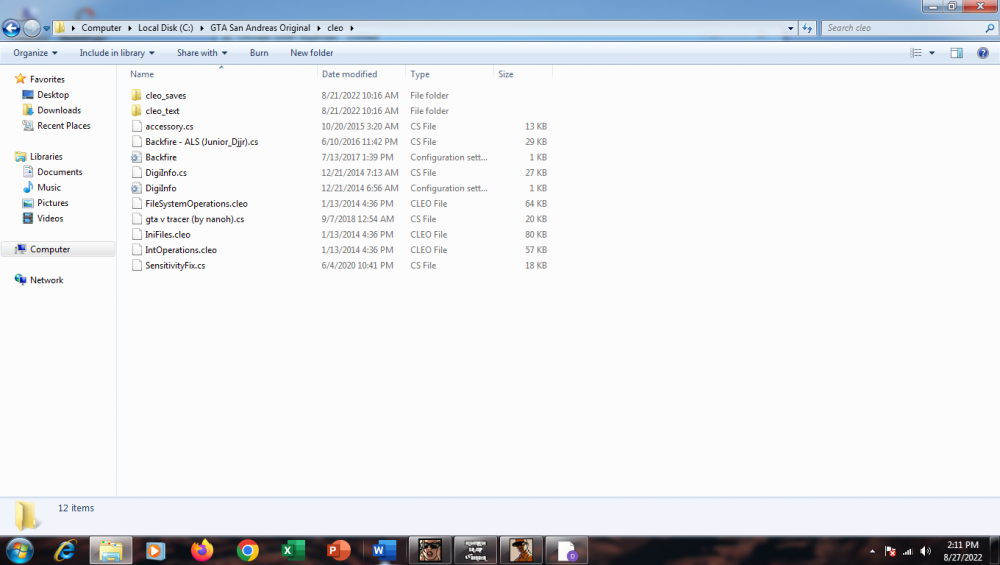This screenshot has height=565, width=1000.
Task: Click the Burn toolbar button
Action: point(259,53)
